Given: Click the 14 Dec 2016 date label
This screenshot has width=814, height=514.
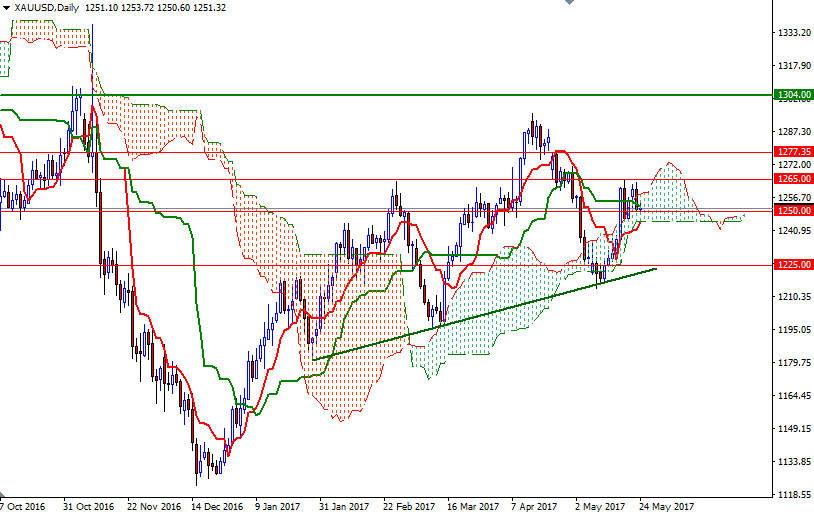Looking at the screenshot, I should [x=217, y=506].
